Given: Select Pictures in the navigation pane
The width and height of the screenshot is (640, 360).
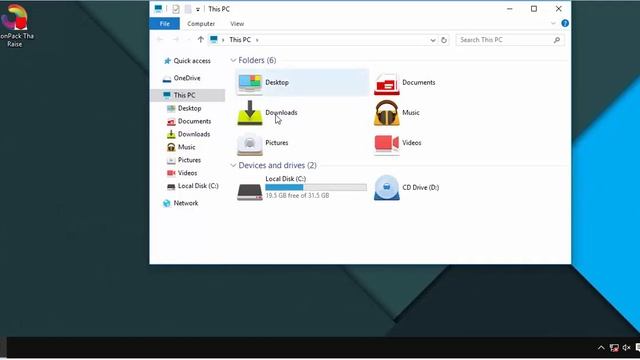Looking at the screenshot, I should click(x=188, y=160).
